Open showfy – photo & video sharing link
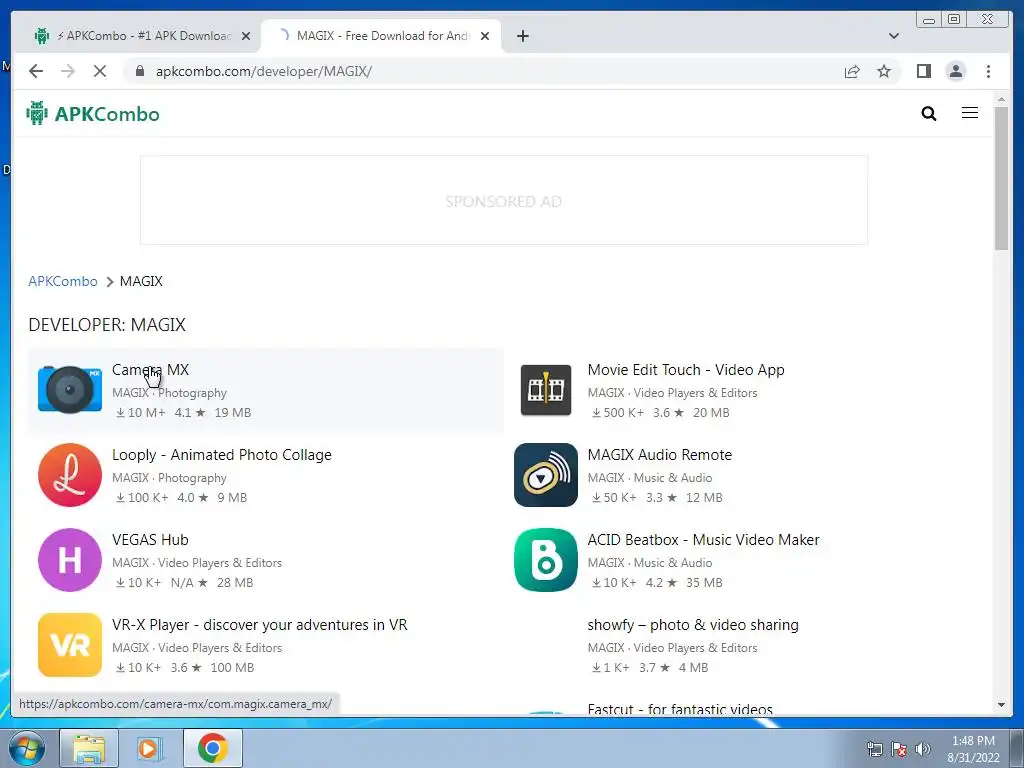This screenshot has height=768, width=1024. pos(693,624)
